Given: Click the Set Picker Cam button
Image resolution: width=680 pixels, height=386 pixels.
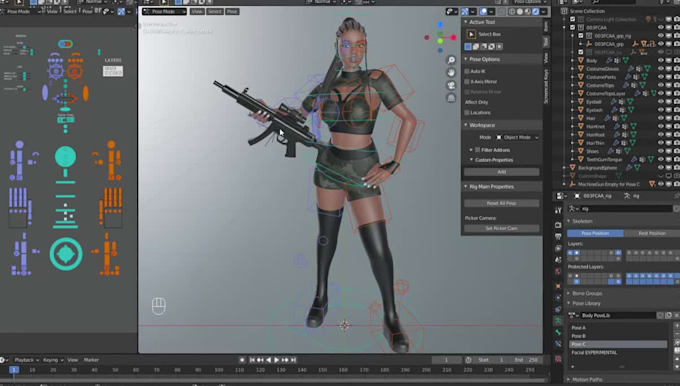Looking at the screenshot, I should point(502,229).
